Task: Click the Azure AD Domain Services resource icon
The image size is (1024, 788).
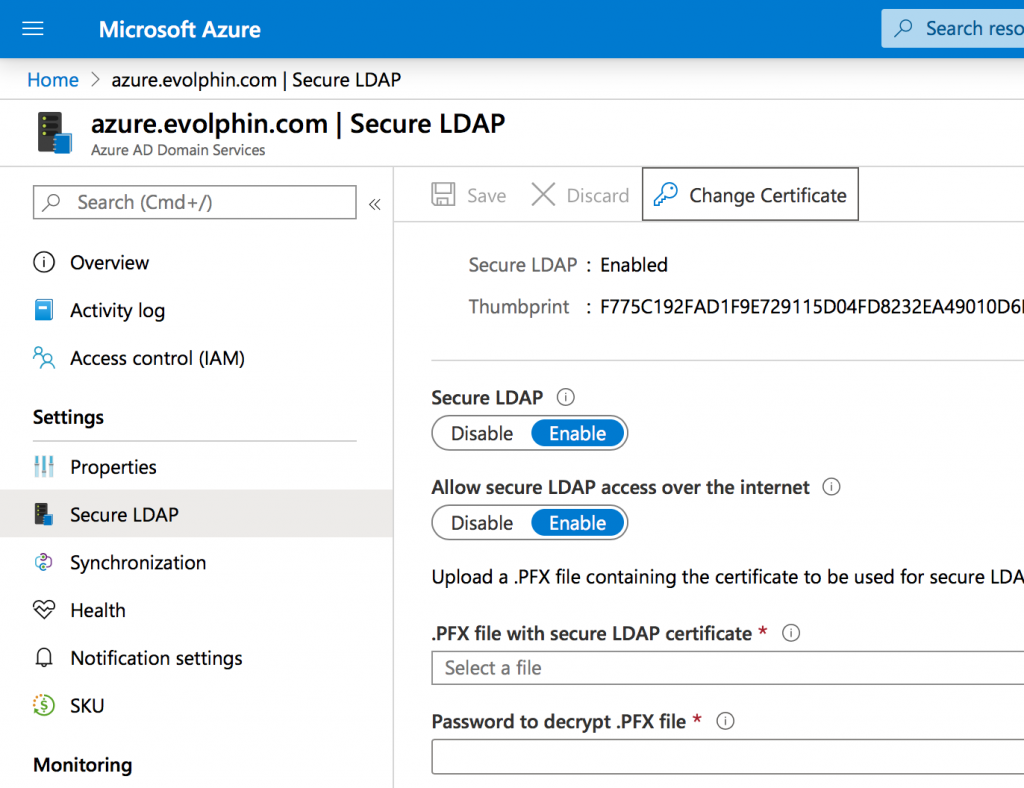Action: [x=54, y=133]
